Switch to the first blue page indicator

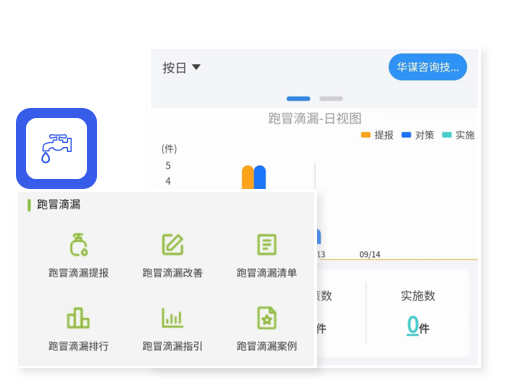tap(298, 98)
